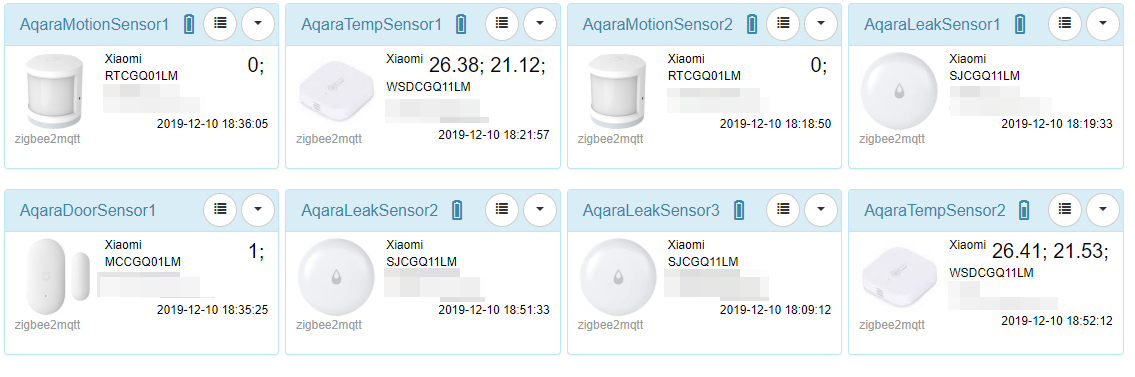Click battery icon next to AqaraLeakSensor2
The width and height of the screenshot is (1135, 377).
tap(457, 211)
